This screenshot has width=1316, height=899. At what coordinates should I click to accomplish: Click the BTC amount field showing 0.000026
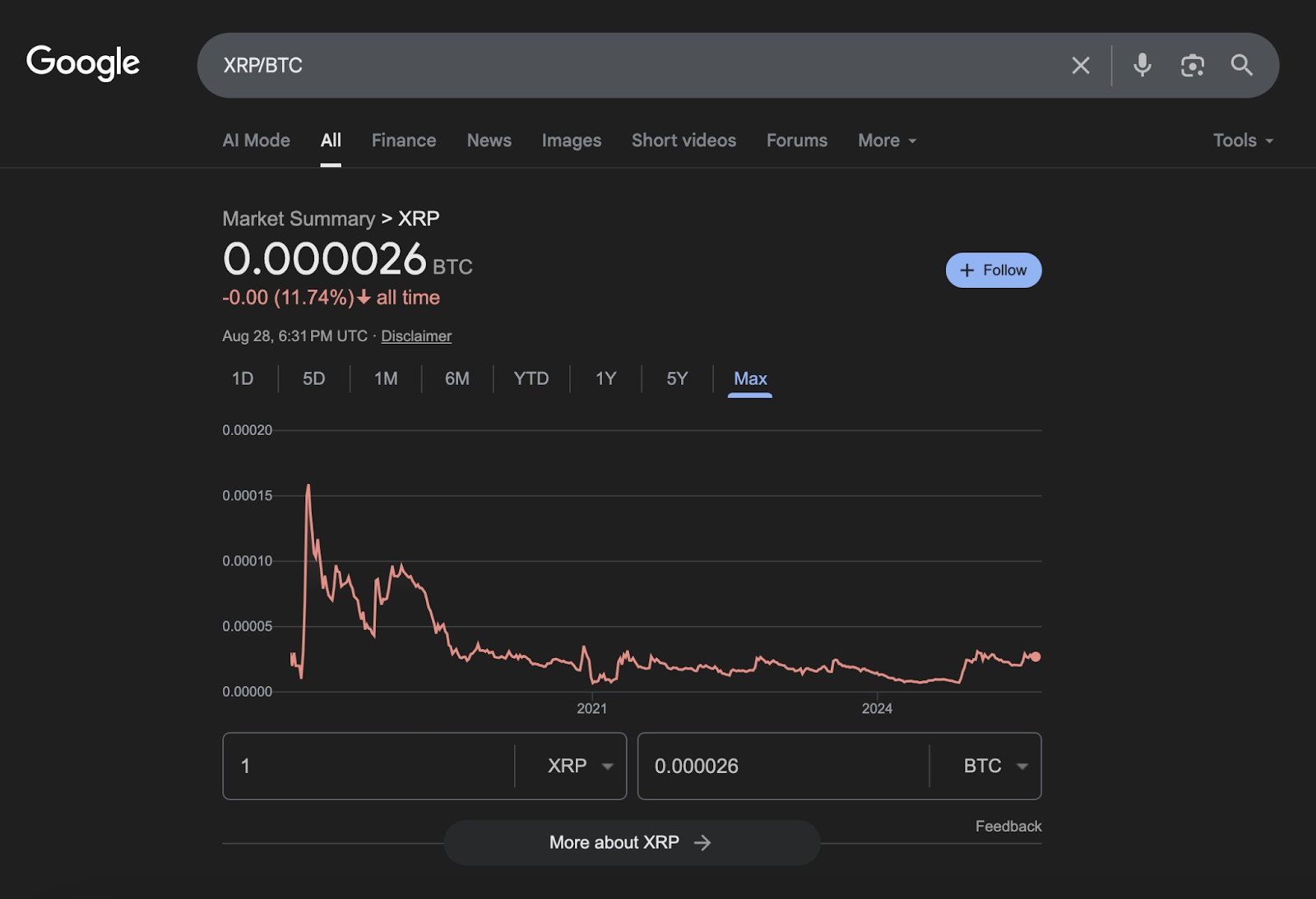(783, 767)
